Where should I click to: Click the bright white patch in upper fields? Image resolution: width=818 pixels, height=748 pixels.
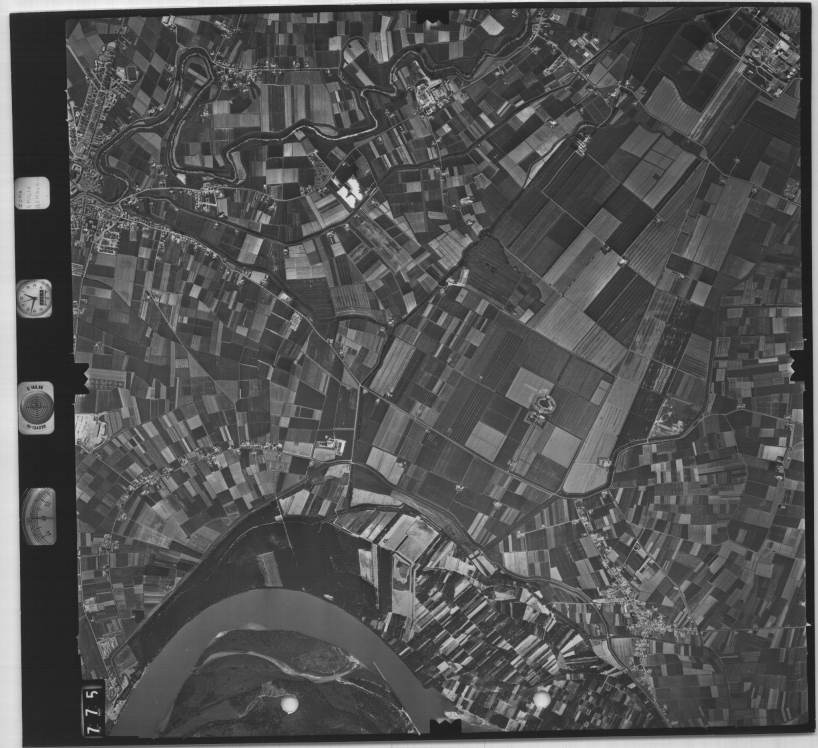tap(349, 192)
